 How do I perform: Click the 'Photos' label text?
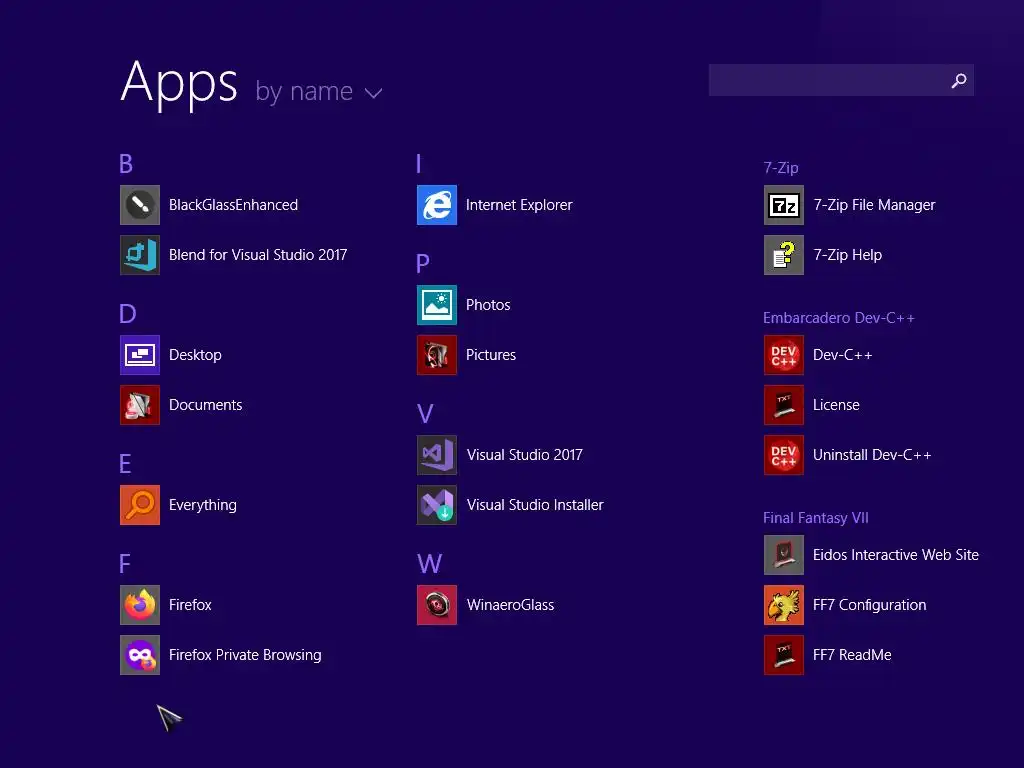point(488,305)
